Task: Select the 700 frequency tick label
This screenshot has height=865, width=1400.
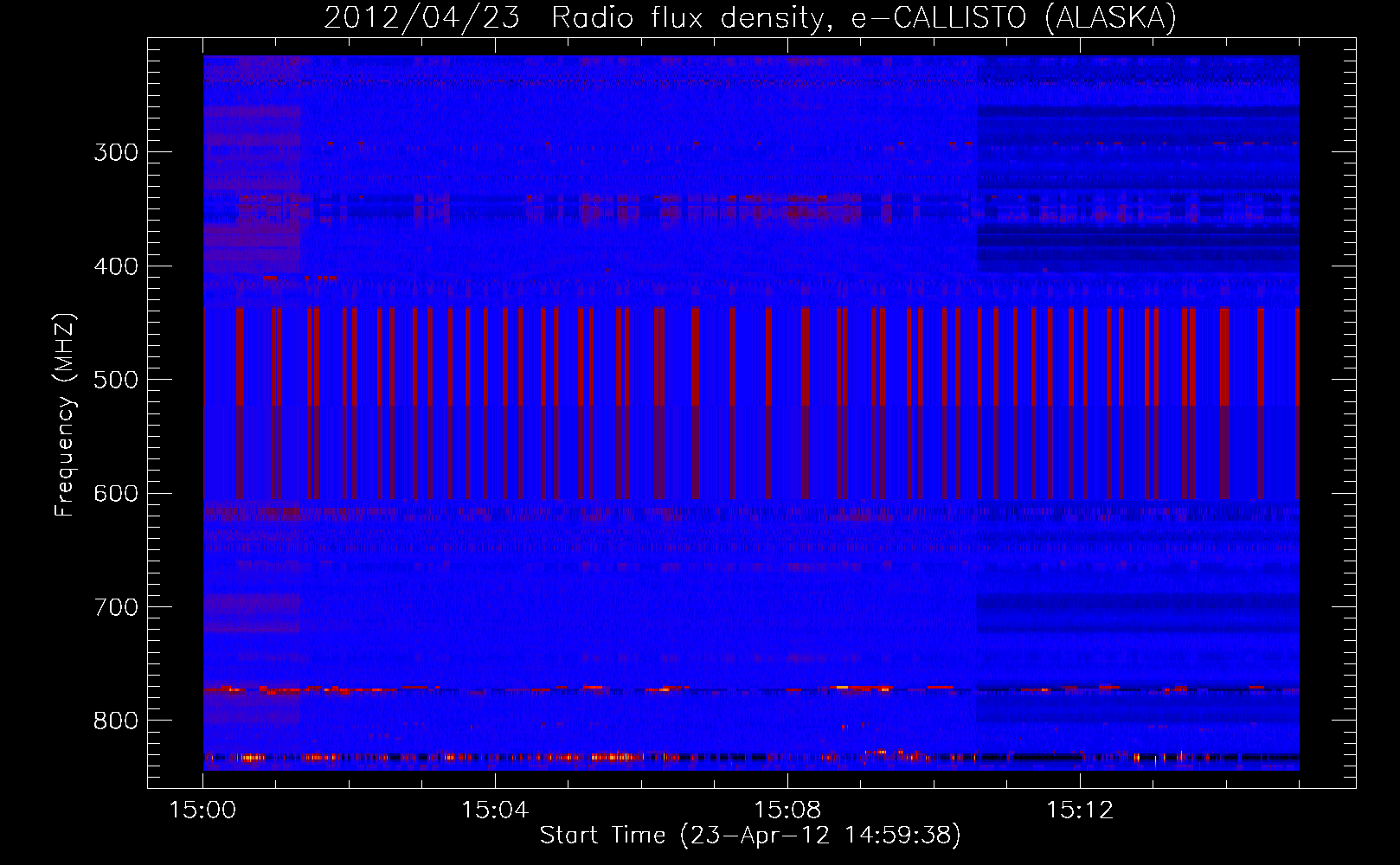Action: [x=116, y=607]
